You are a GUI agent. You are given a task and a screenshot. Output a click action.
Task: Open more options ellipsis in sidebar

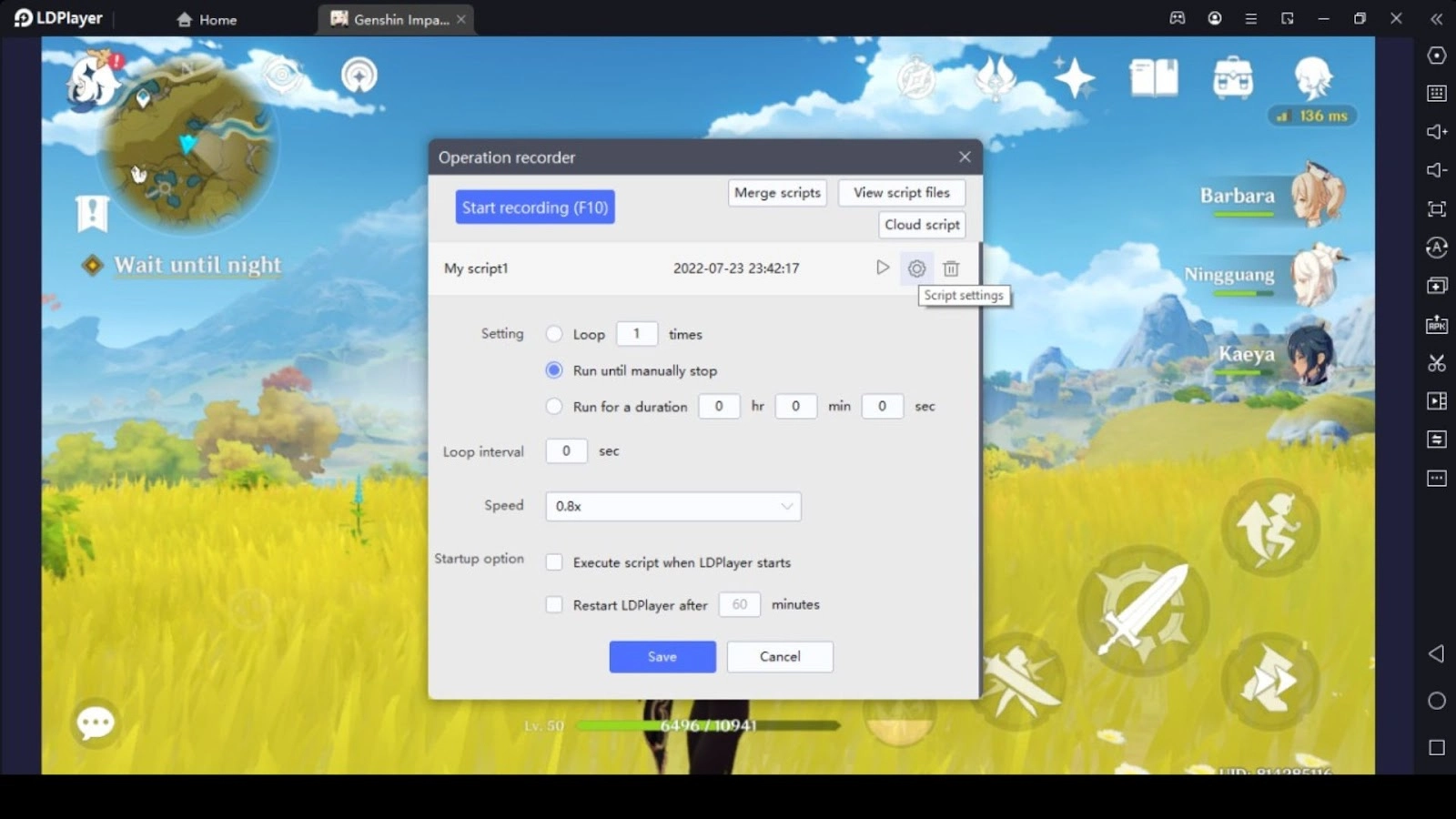[1437, 478]
